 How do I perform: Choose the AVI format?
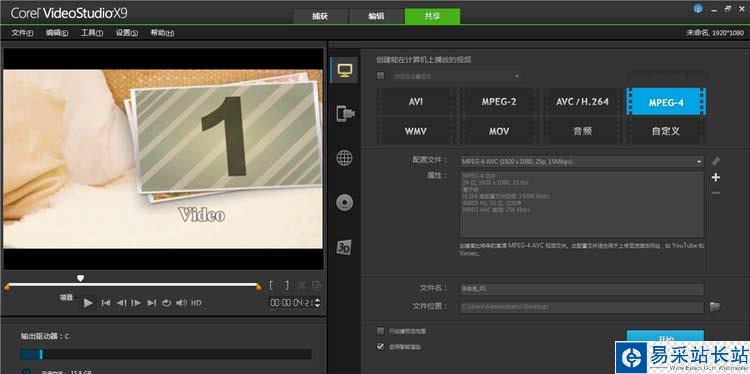415,101
